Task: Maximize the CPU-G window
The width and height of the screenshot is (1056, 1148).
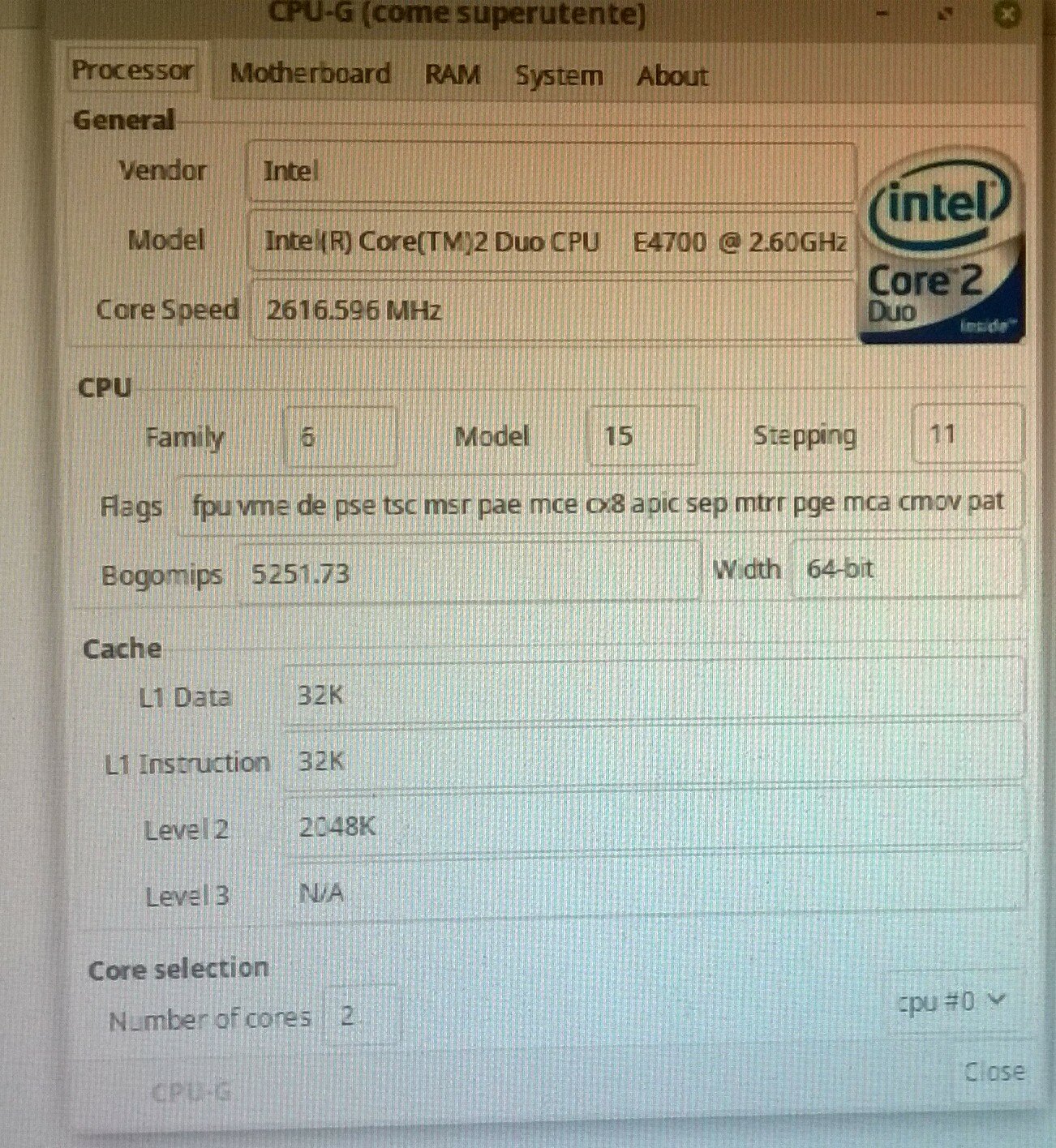Action: coord(945,14)
